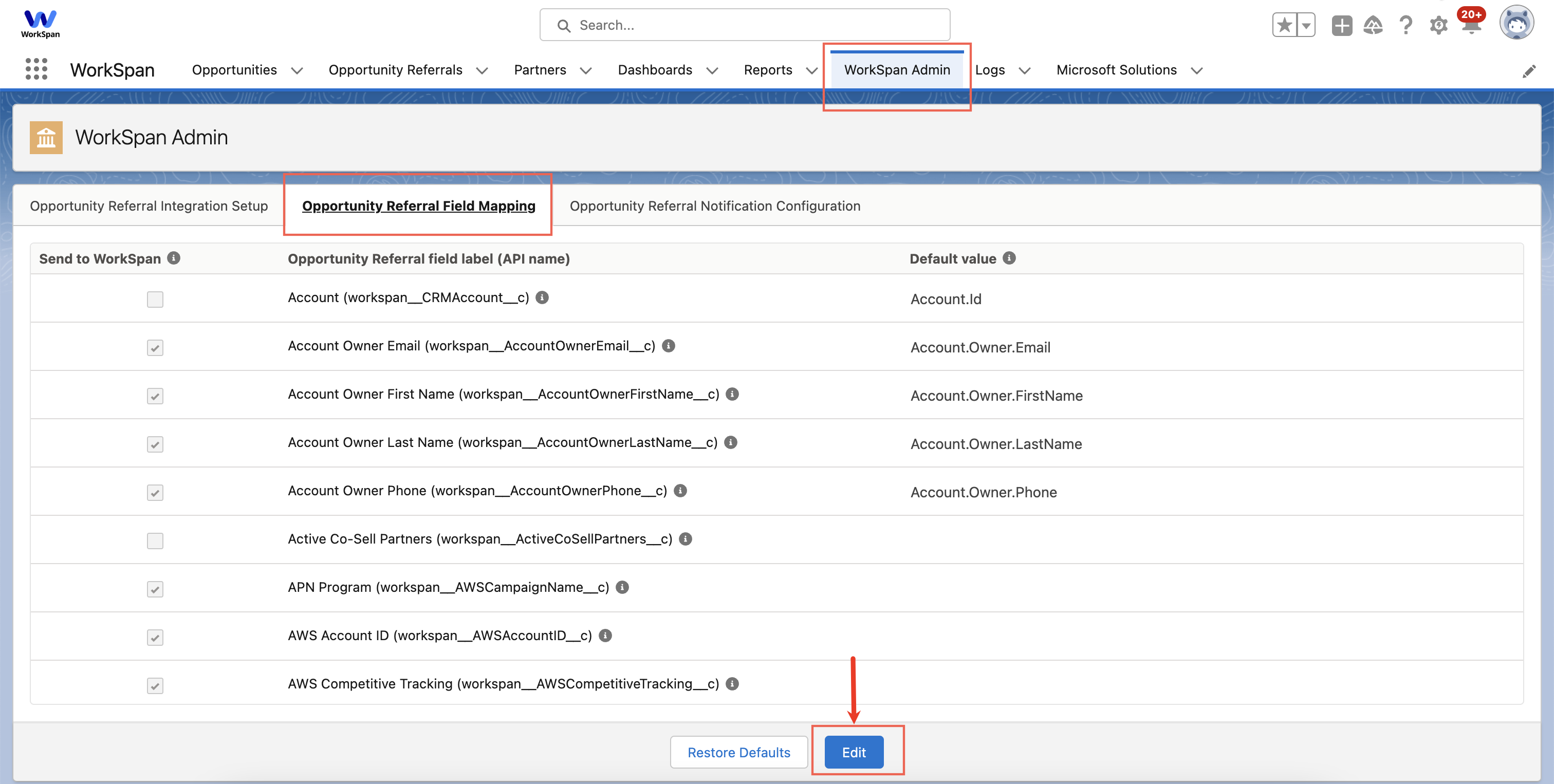Toggle the Account Owner First Name checkbox
This screenshot has height=784, width=1554.
(155, 396)
